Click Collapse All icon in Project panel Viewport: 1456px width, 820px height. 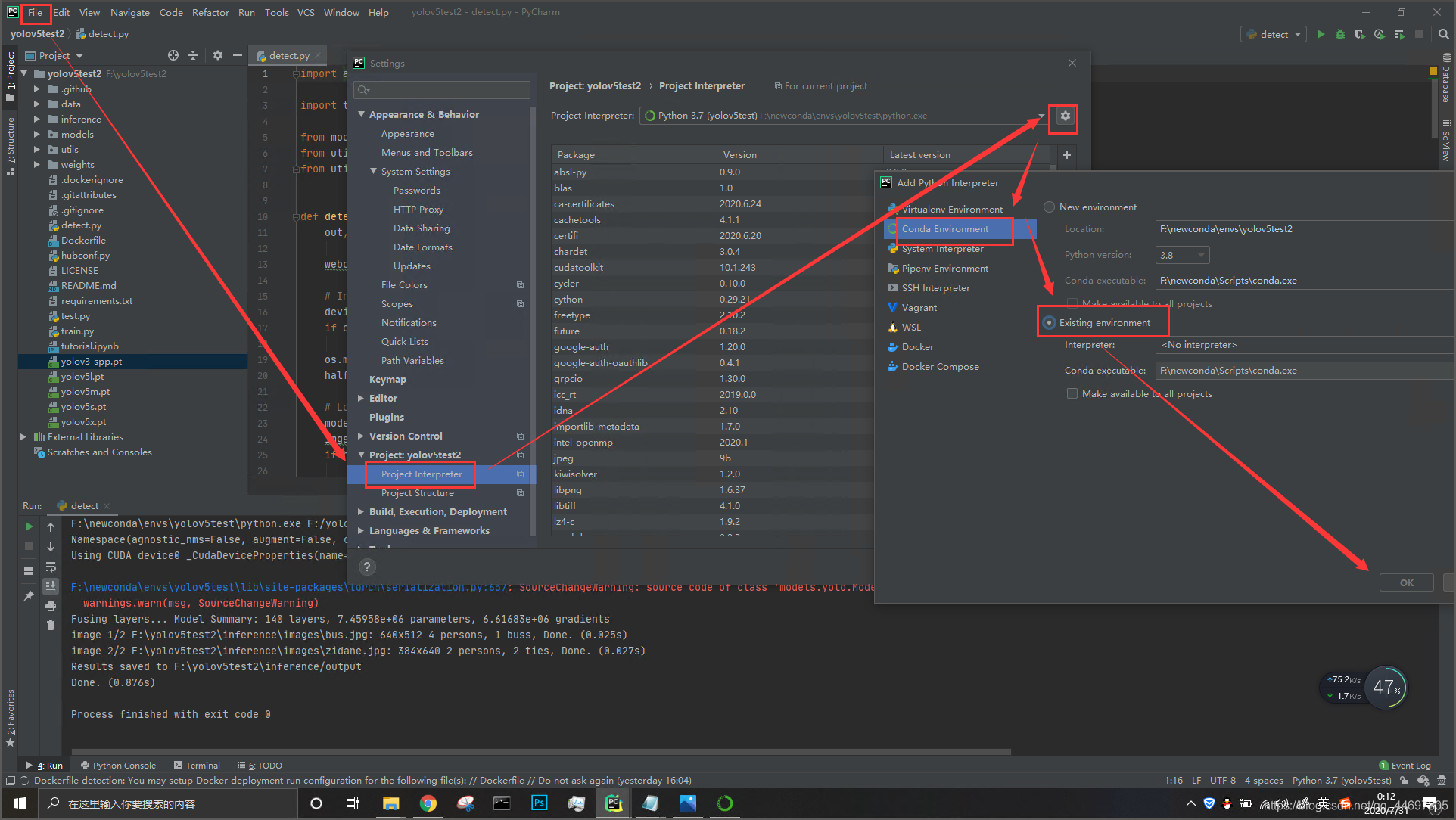tap(193, 55)
